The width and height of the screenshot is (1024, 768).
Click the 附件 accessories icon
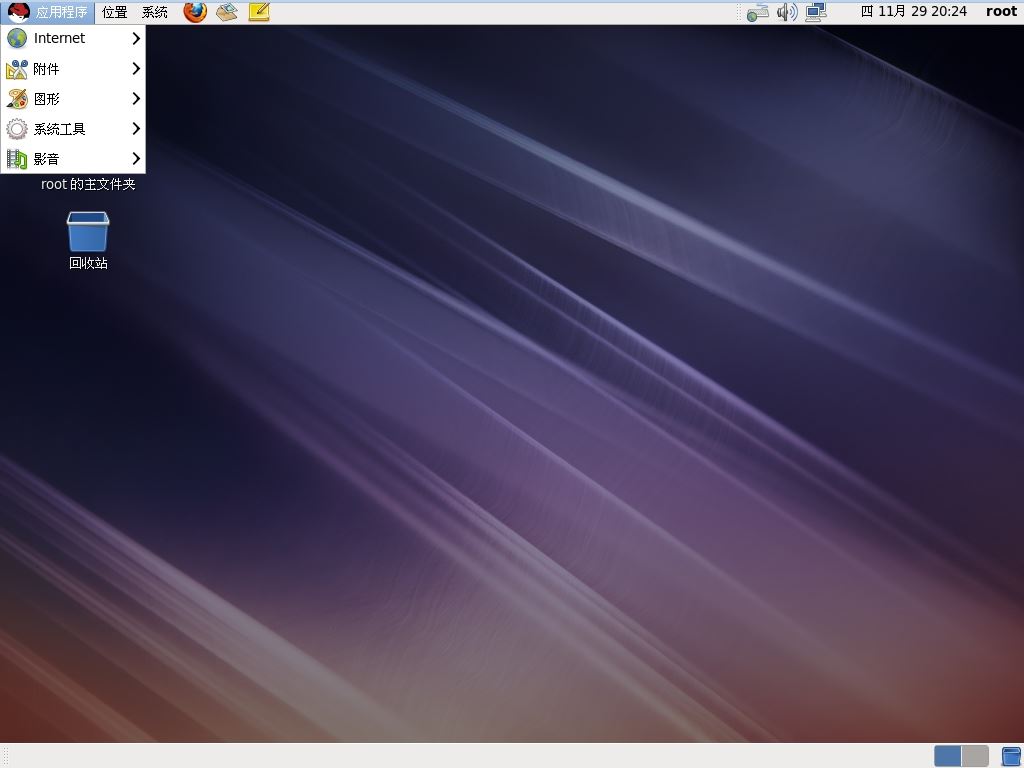coord(17,69)
